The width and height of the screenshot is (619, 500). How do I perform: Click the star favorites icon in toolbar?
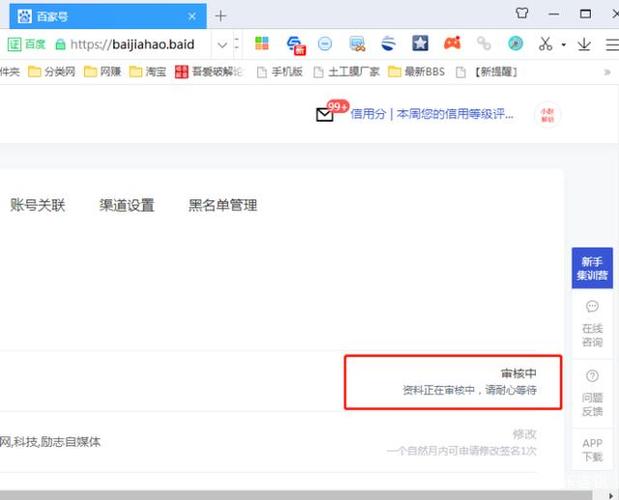(421, 44)
